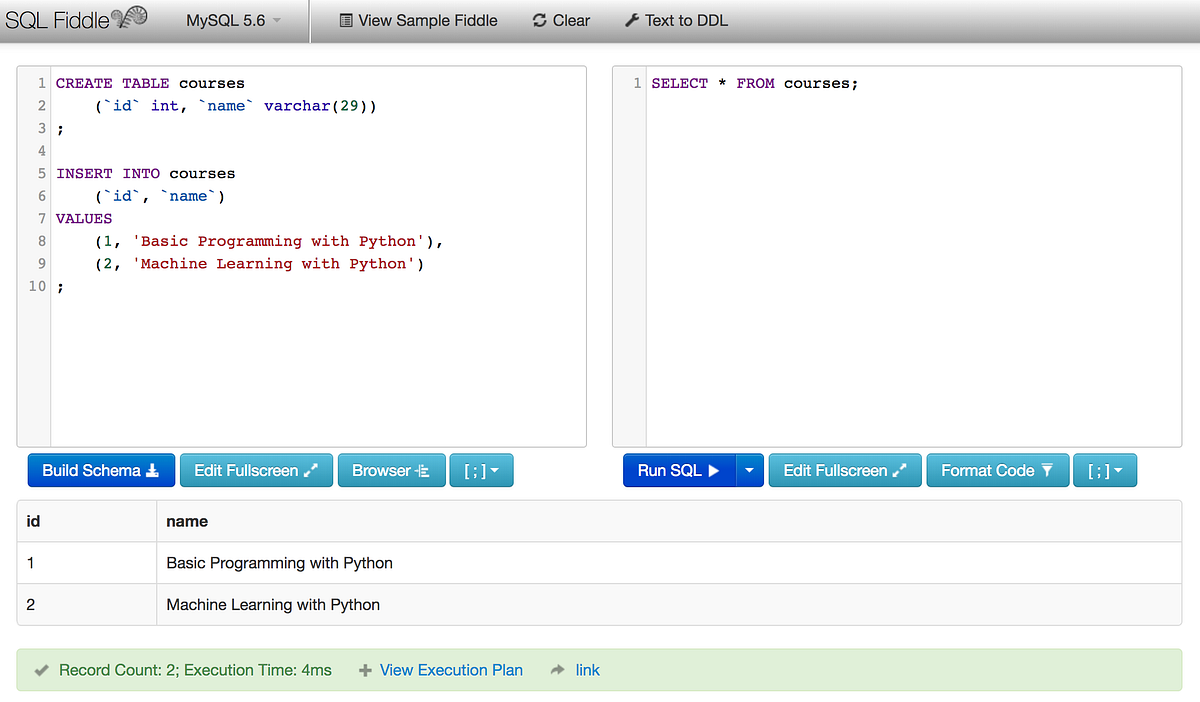Image resolution: width=1200 pixels, height=702 pixels.
Task: Click the link hyperlink in the results bar
Action: (x=587, y=670)
